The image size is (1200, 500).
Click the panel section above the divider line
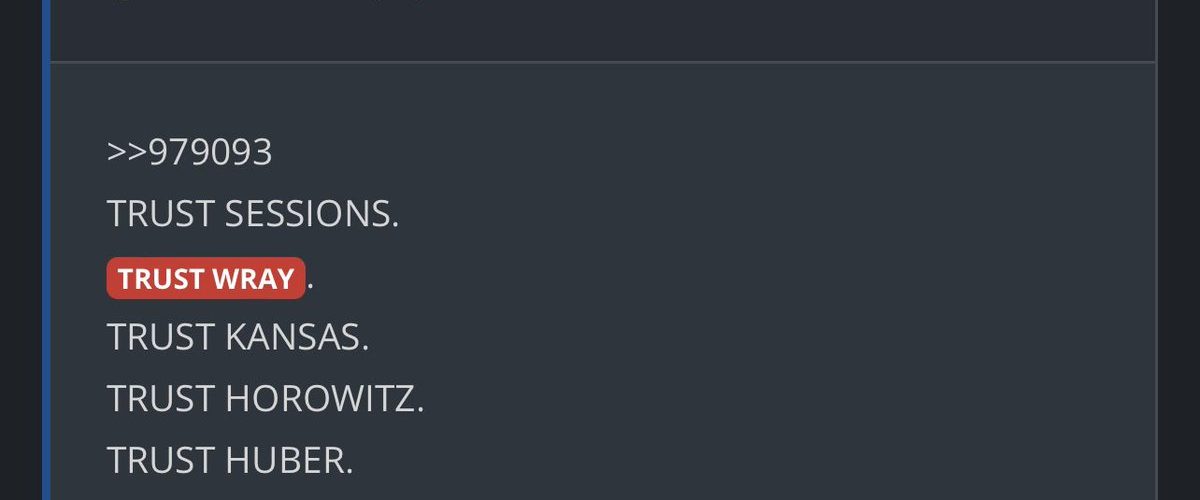pyautogui.click(x=600, y=30)
